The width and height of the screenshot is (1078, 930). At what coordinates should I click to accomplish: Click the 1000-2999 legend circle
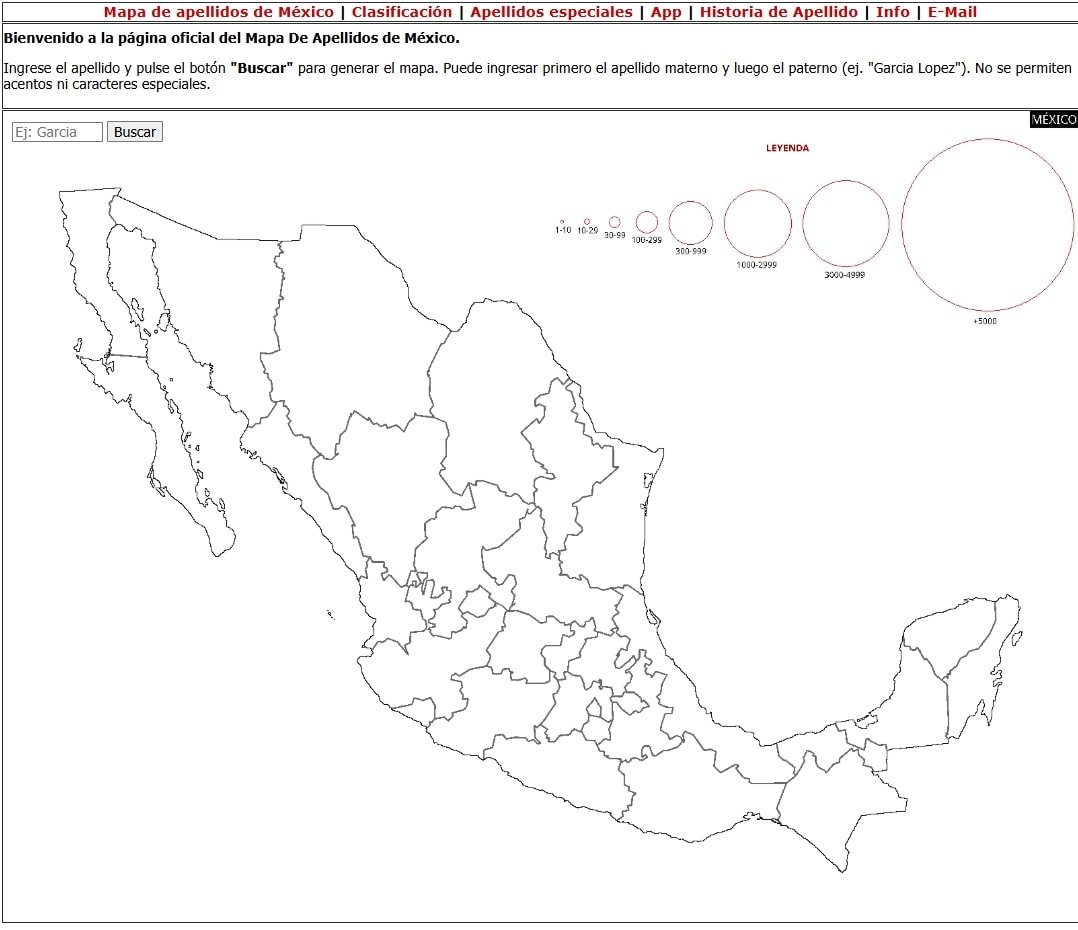757,223
